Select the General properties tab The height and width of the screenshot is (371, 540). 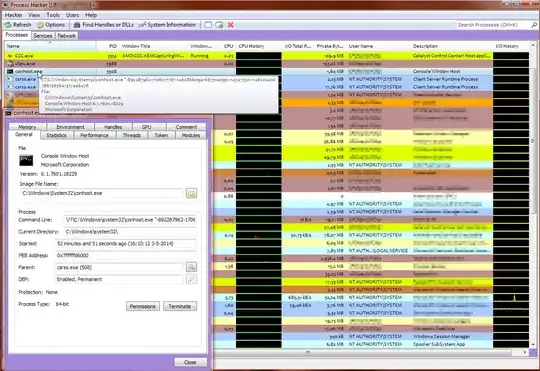click(24, 135)
